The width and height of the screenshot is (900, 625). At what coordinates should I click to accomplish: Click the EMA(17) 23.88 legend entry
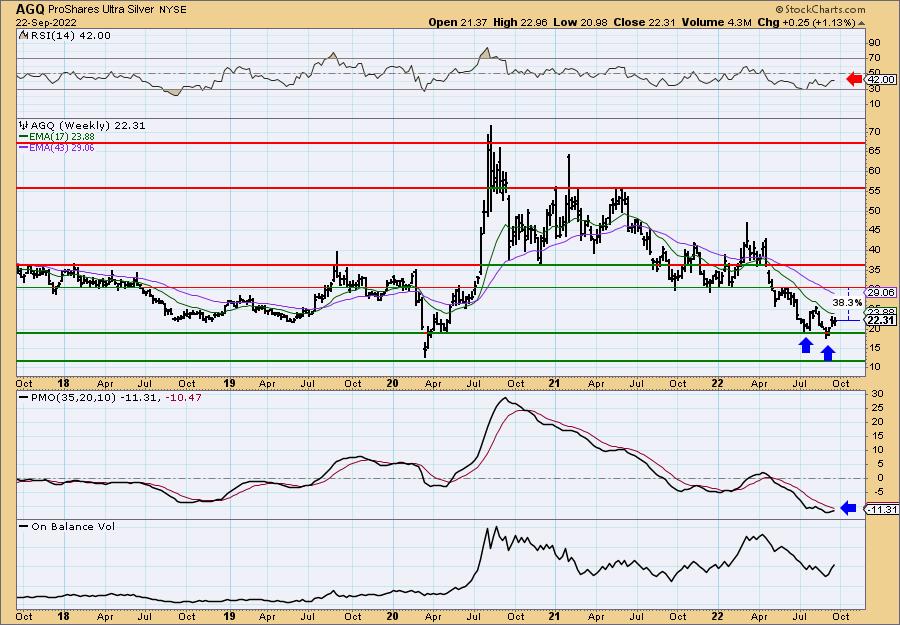coord(62,137)
